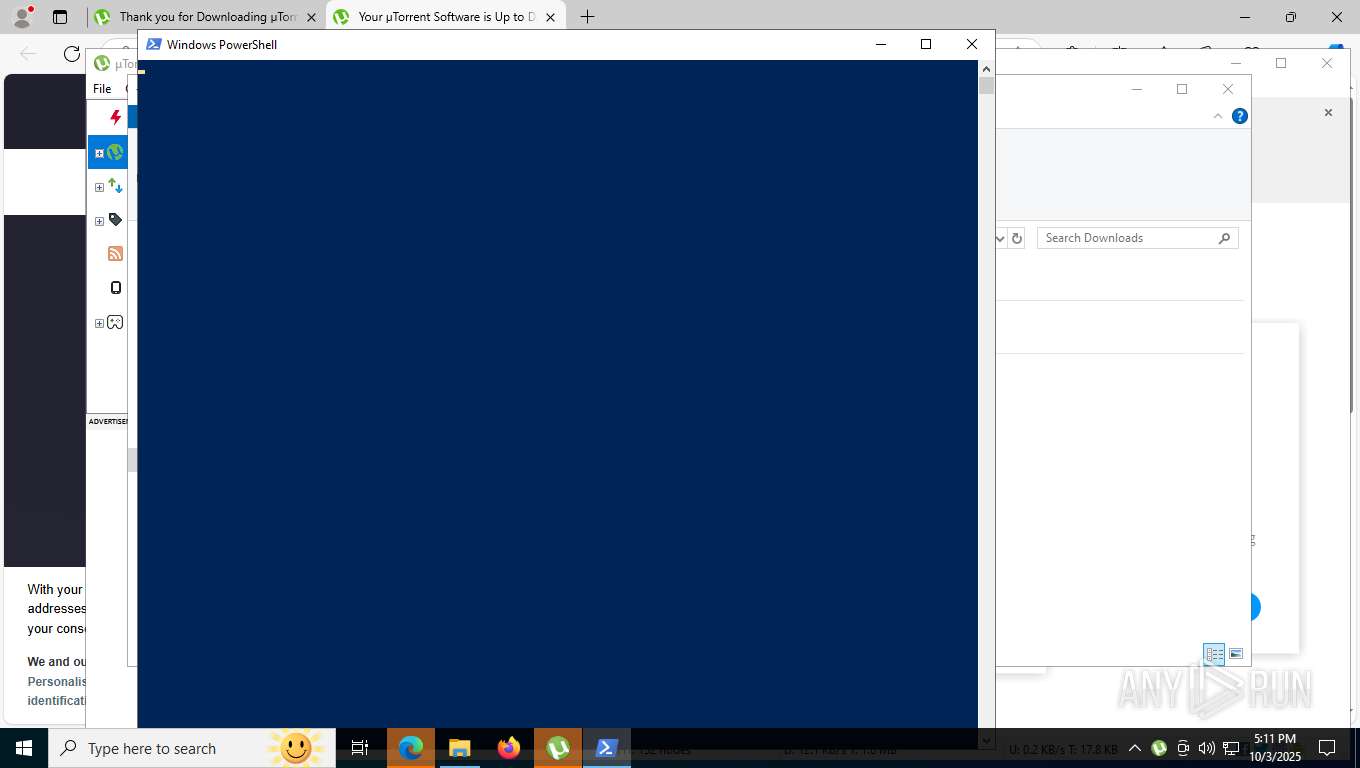Expand the Torrents tree node in µTorrent
Viewport: 1360px width, 768px height.
click(99, 153)
